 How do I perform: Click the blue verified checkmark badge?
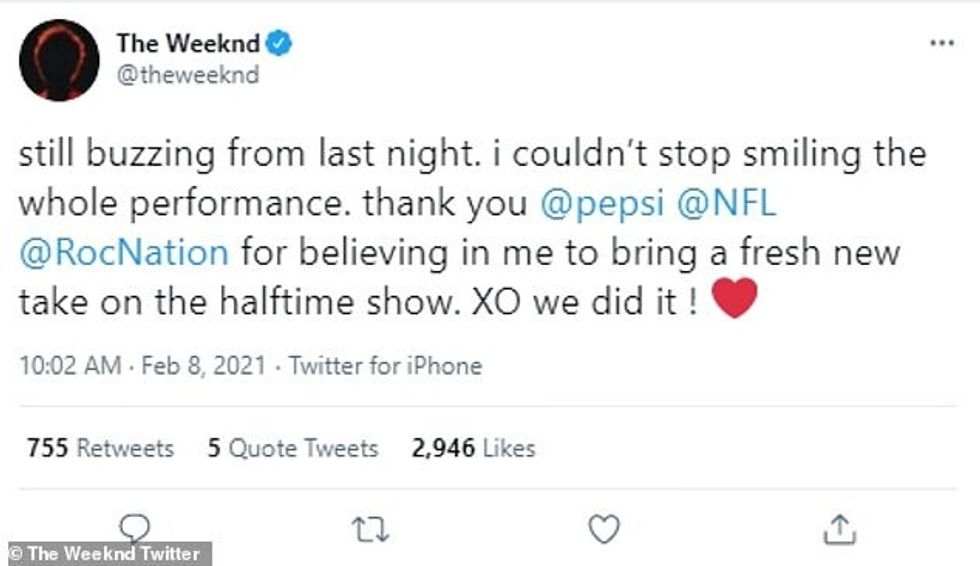coord(279,43)
